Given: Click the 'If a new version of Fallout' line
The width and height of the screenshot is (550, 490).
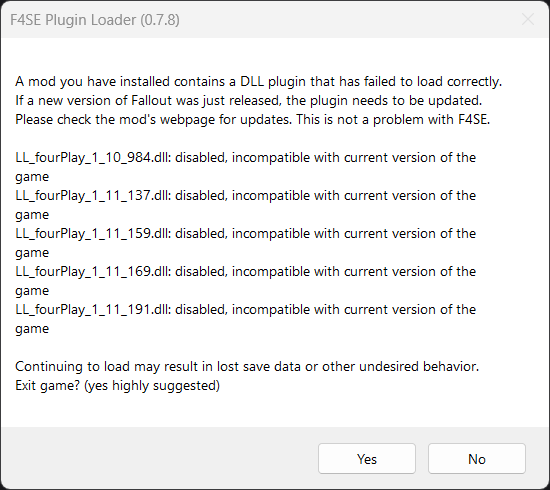Looking at the screenshot, I should point(249,101).
